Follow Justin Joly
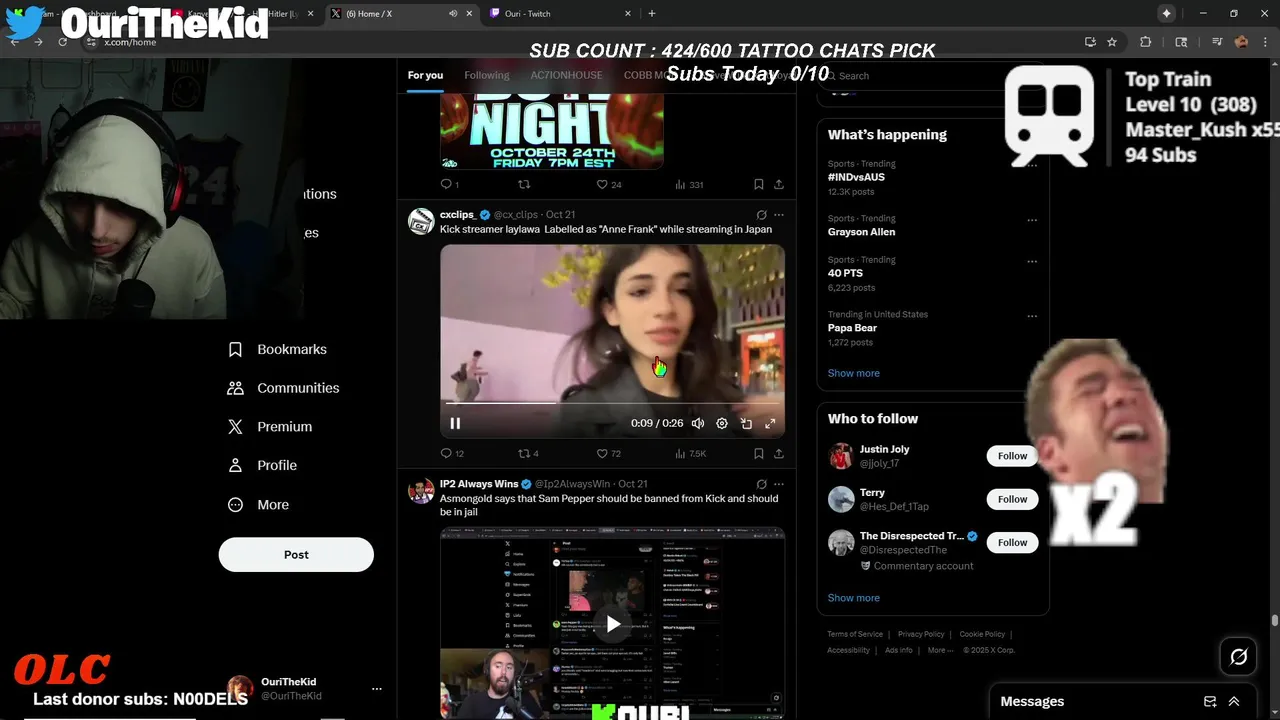 pos(1012,456)
